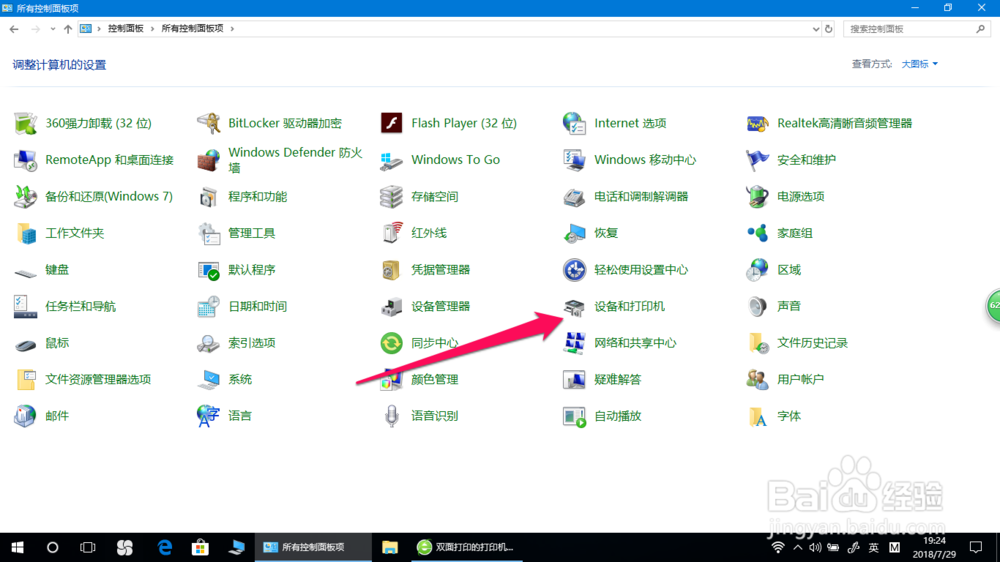Open 设备和打印机 printer icon
The image size is (1000, 562).
coord(574,307)
